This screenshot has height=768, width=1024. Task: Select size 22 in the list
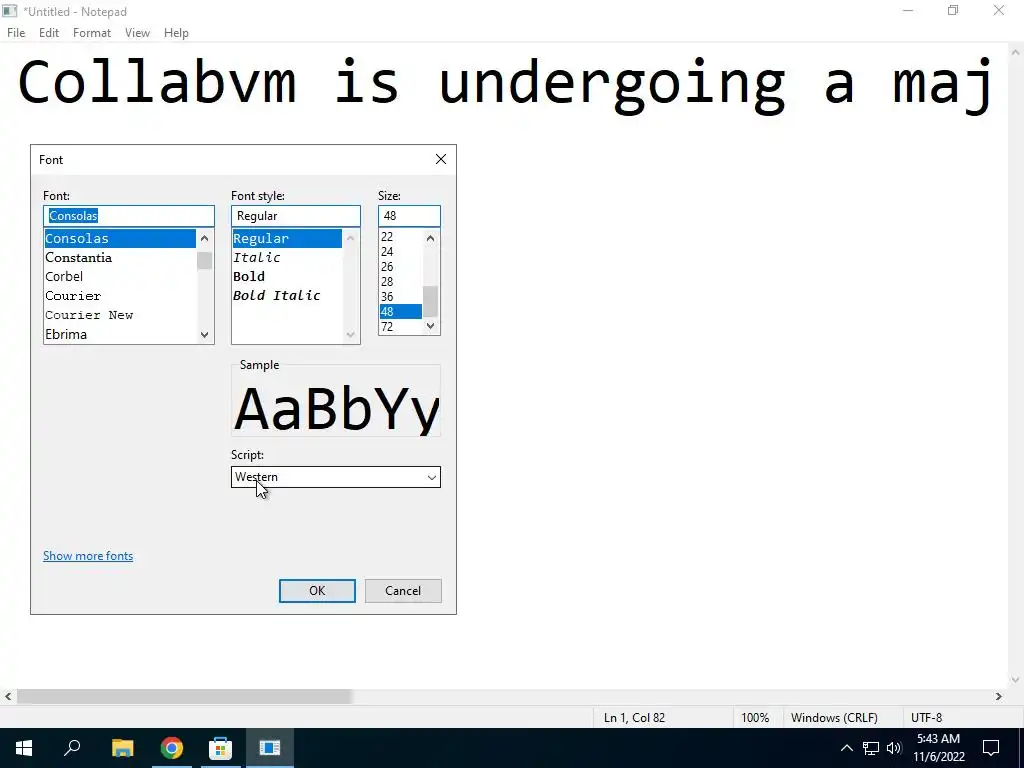tap(400, 236)
